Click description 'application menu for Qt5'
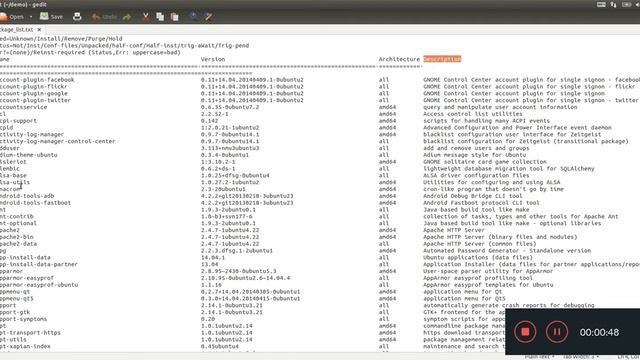Screen dimensions: 640x360 click(464, 298)
